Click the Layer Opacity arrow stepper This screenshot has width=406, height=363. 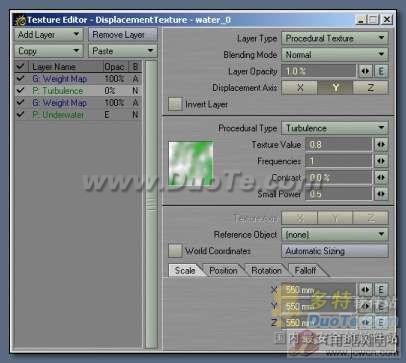click(x=366, y=71)
